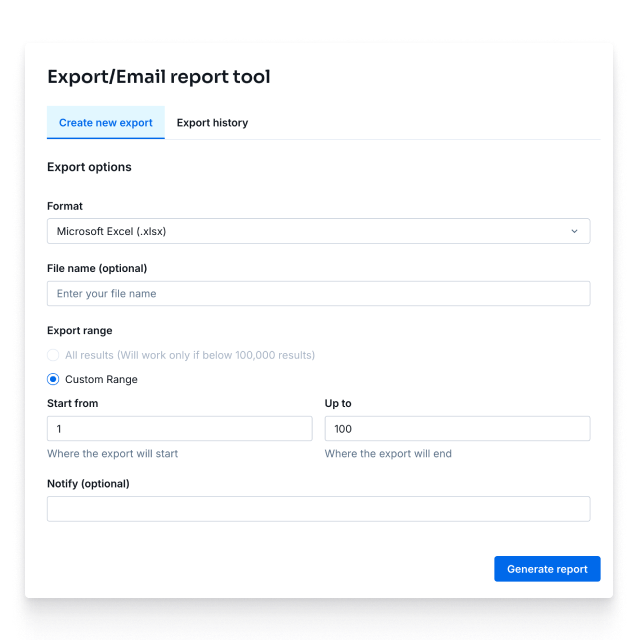Click the 'Up to' label
This screenshot has height=640, width=640.
338,403
